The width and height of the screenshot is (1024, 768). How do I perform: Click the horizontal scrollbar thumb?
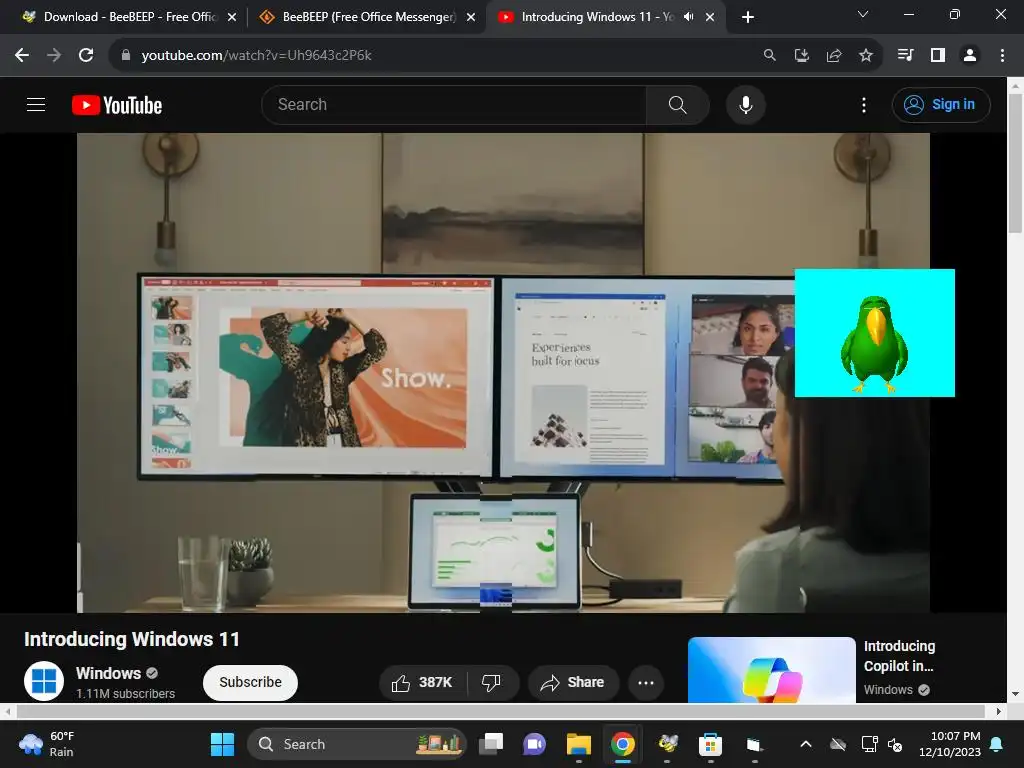click(500, 711)
